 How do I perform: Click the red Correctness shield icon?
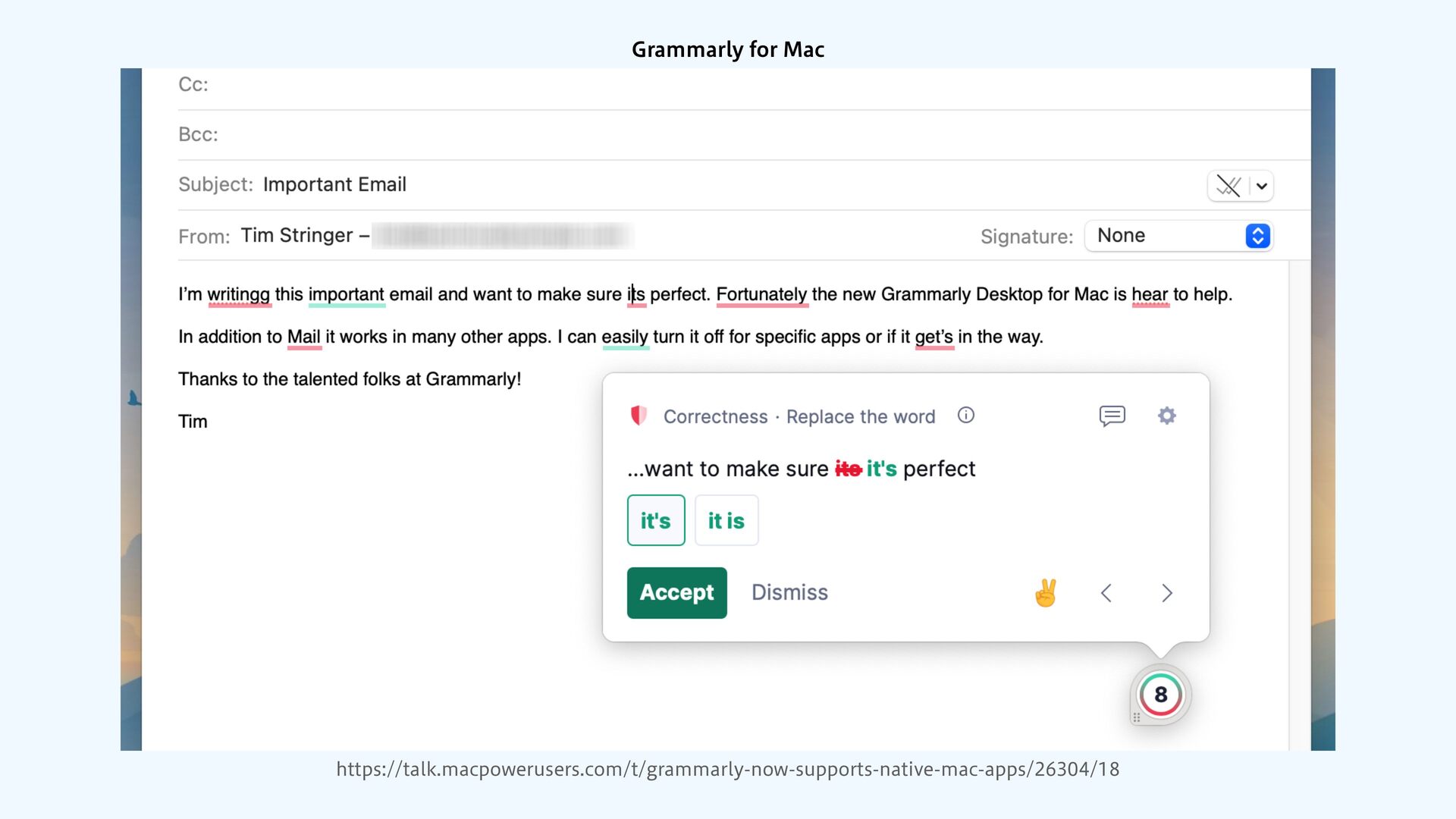point(639,416)
